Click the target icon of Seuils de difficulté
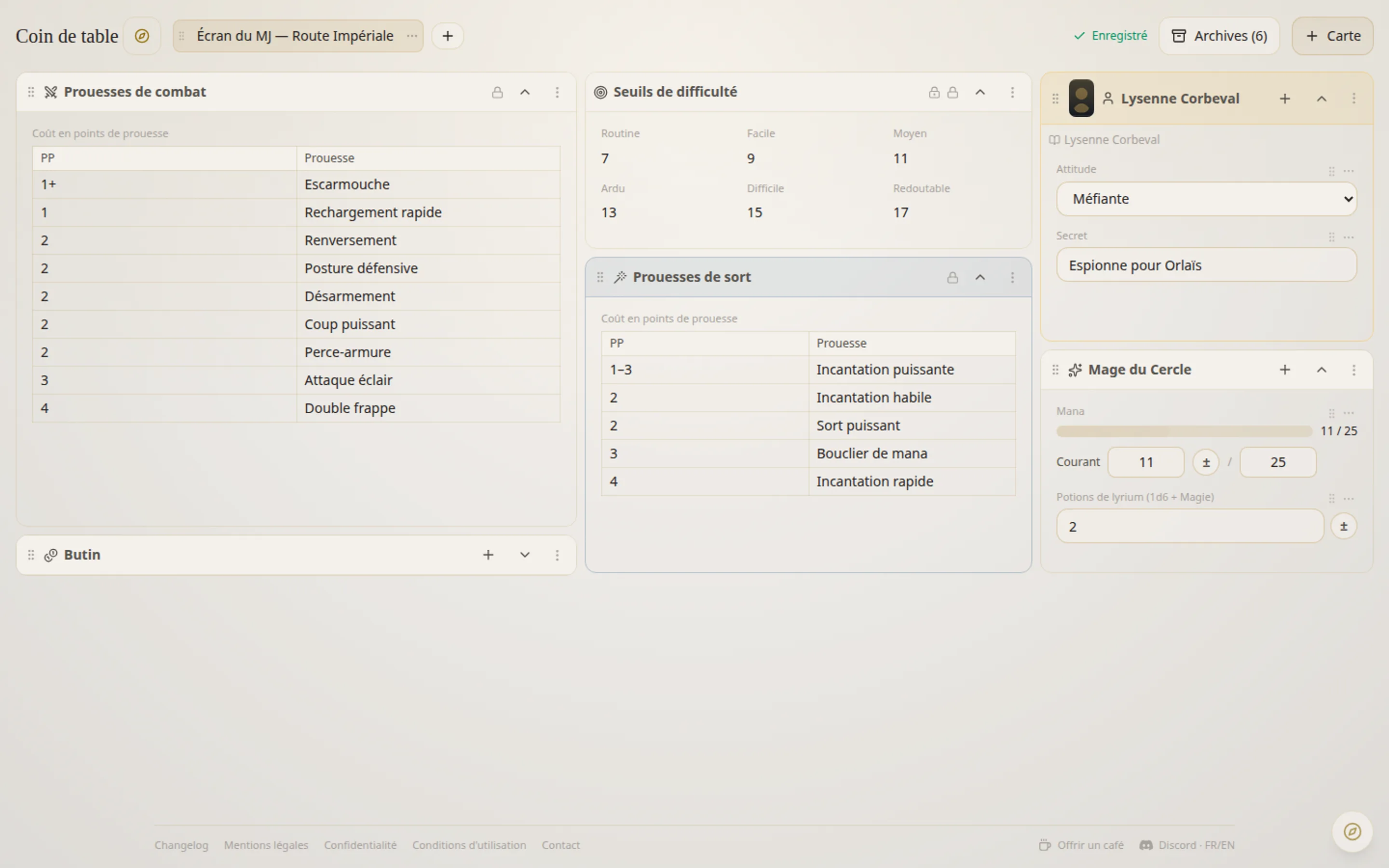 (x=600, y=93)
